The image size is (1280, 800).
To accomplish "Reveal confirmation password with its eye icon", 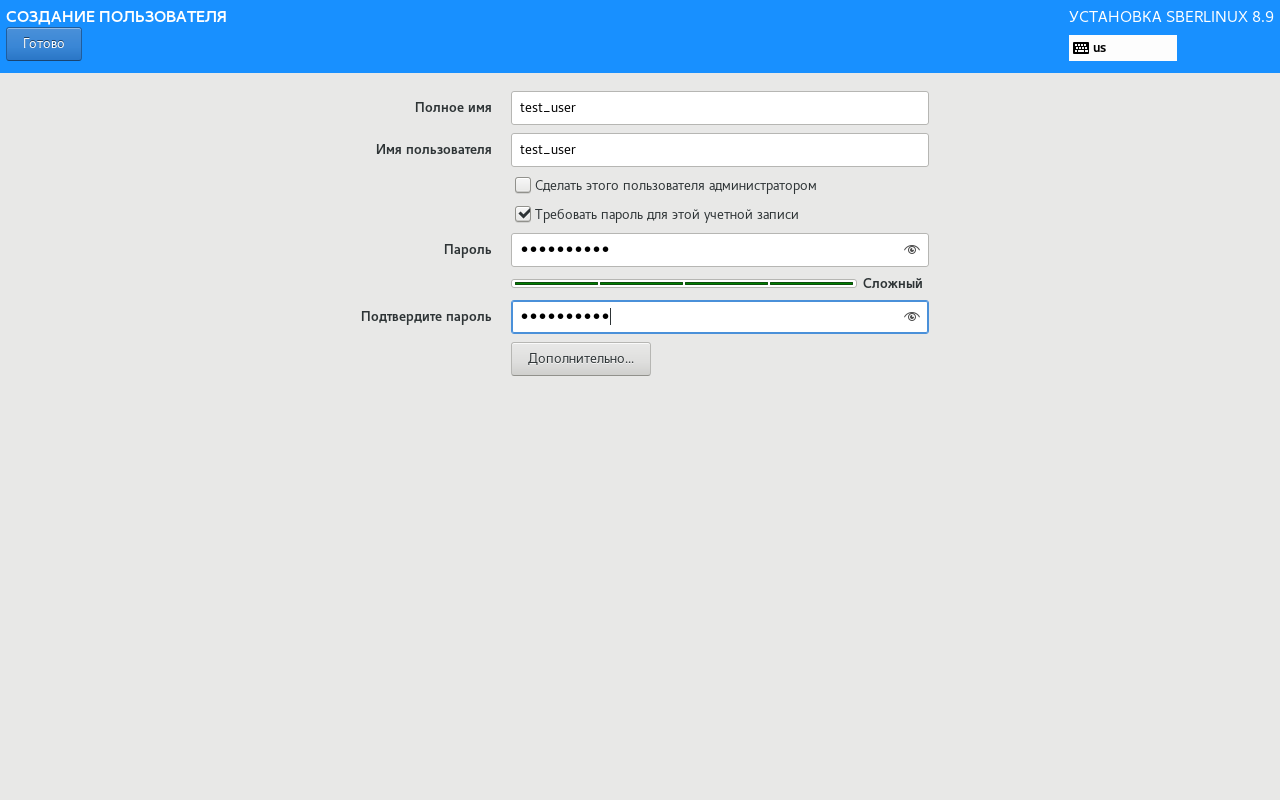I will (911, 317).
